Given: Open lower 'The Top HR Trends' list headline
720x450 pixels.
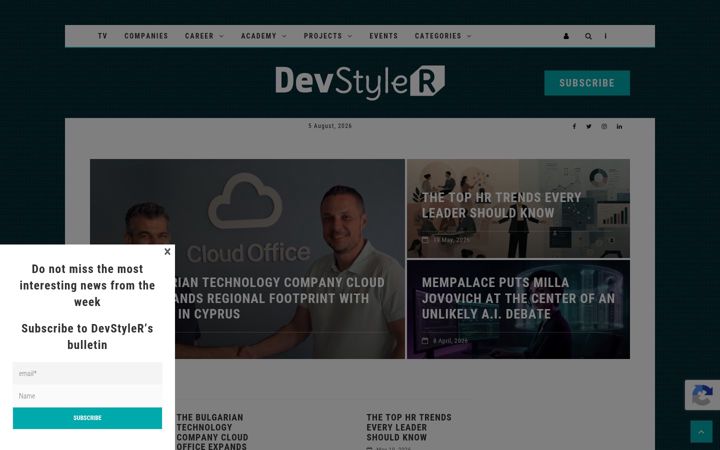Looking at the screenshot, I should 409,427.
